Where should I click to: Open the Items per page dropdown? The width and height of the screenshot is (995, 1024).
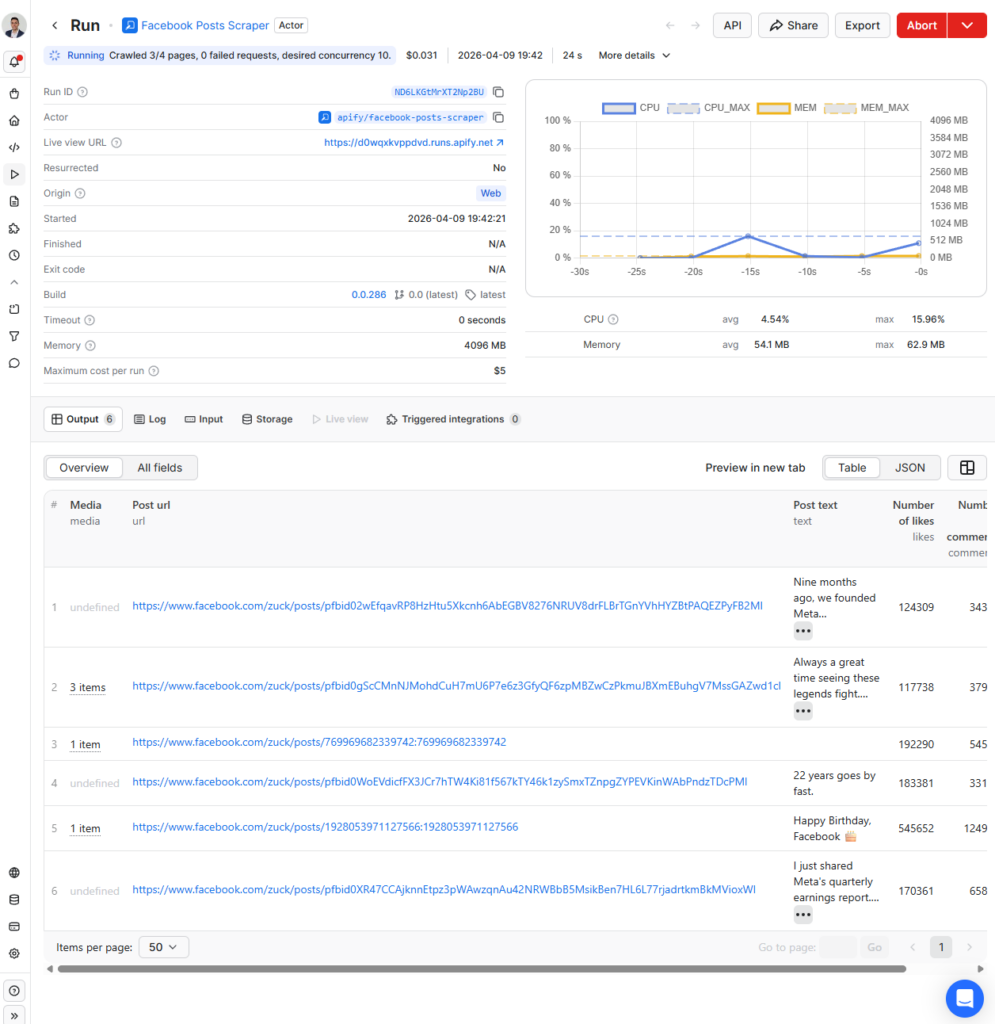pyautogui.click(x=163, y=947)
